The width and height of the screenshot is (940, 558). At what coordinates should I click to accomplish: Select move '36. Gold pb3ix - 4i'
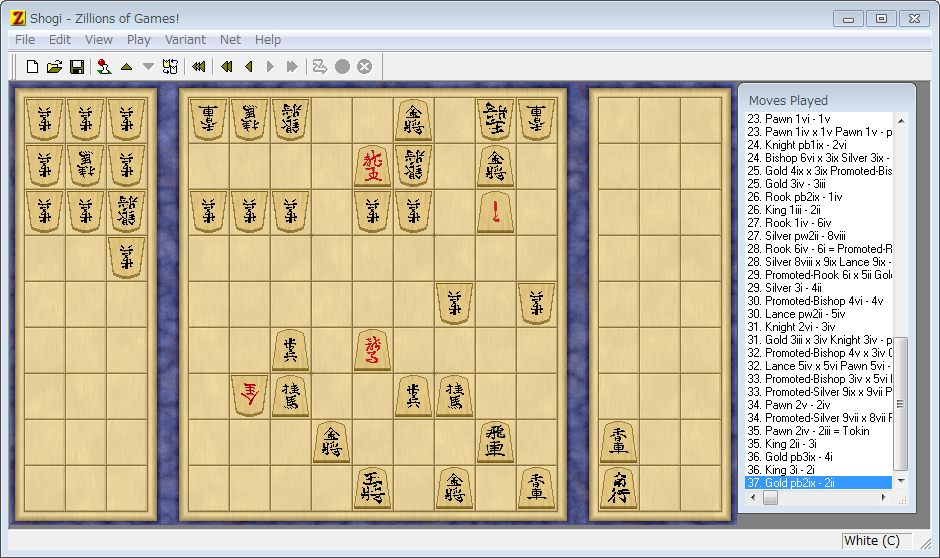[x=818, y=457]
